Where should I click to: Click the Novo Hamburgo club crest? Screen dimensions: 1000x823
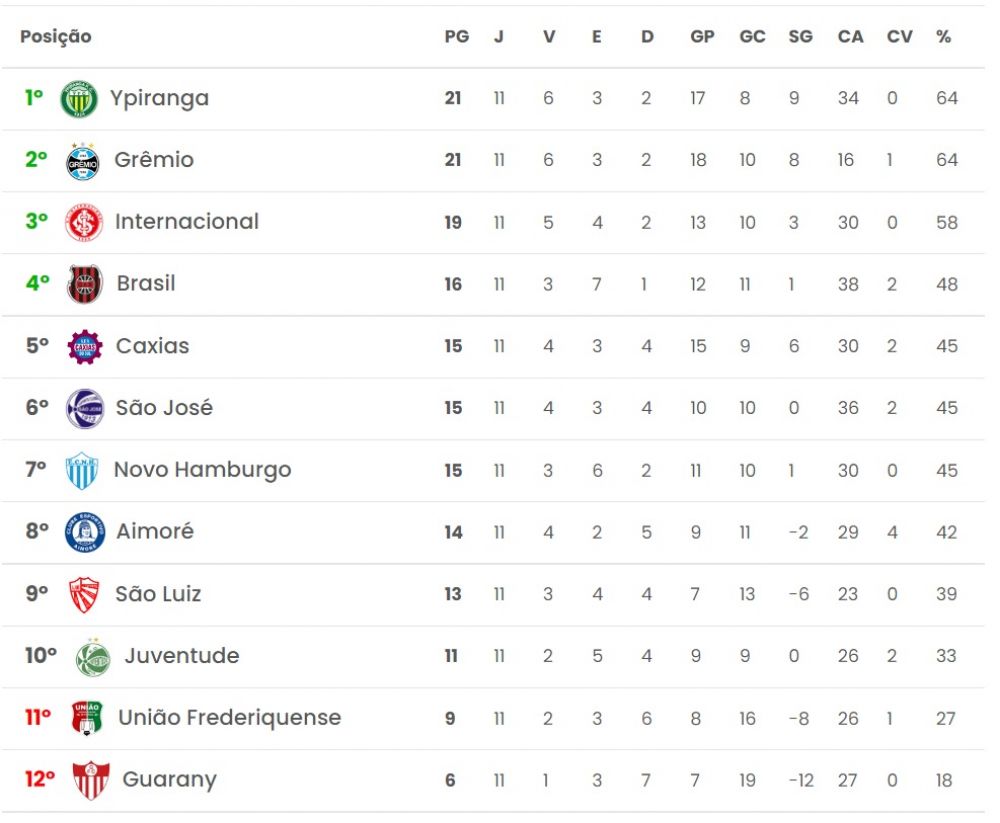point(82,471)
